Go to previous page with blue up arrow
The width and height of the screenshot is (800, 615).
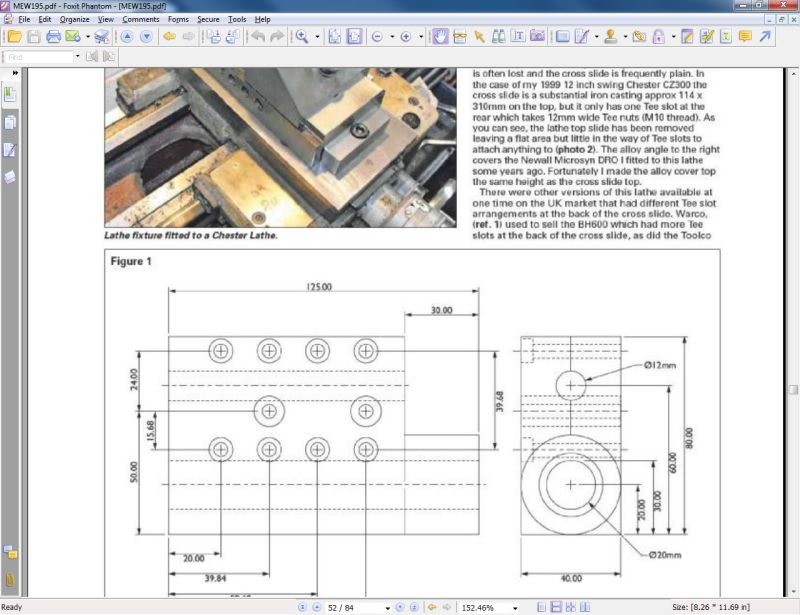(127, 37)
